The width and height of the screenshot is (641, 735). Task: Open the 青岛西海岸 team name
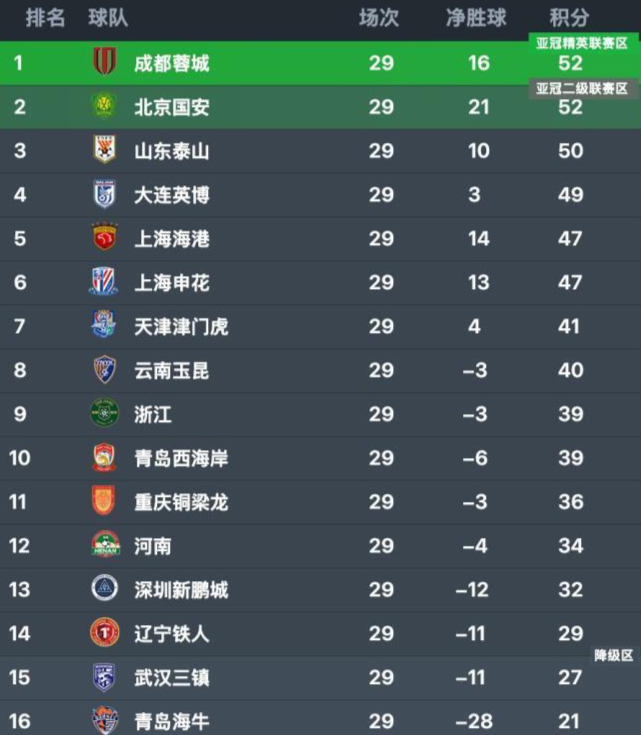point(181,458)
